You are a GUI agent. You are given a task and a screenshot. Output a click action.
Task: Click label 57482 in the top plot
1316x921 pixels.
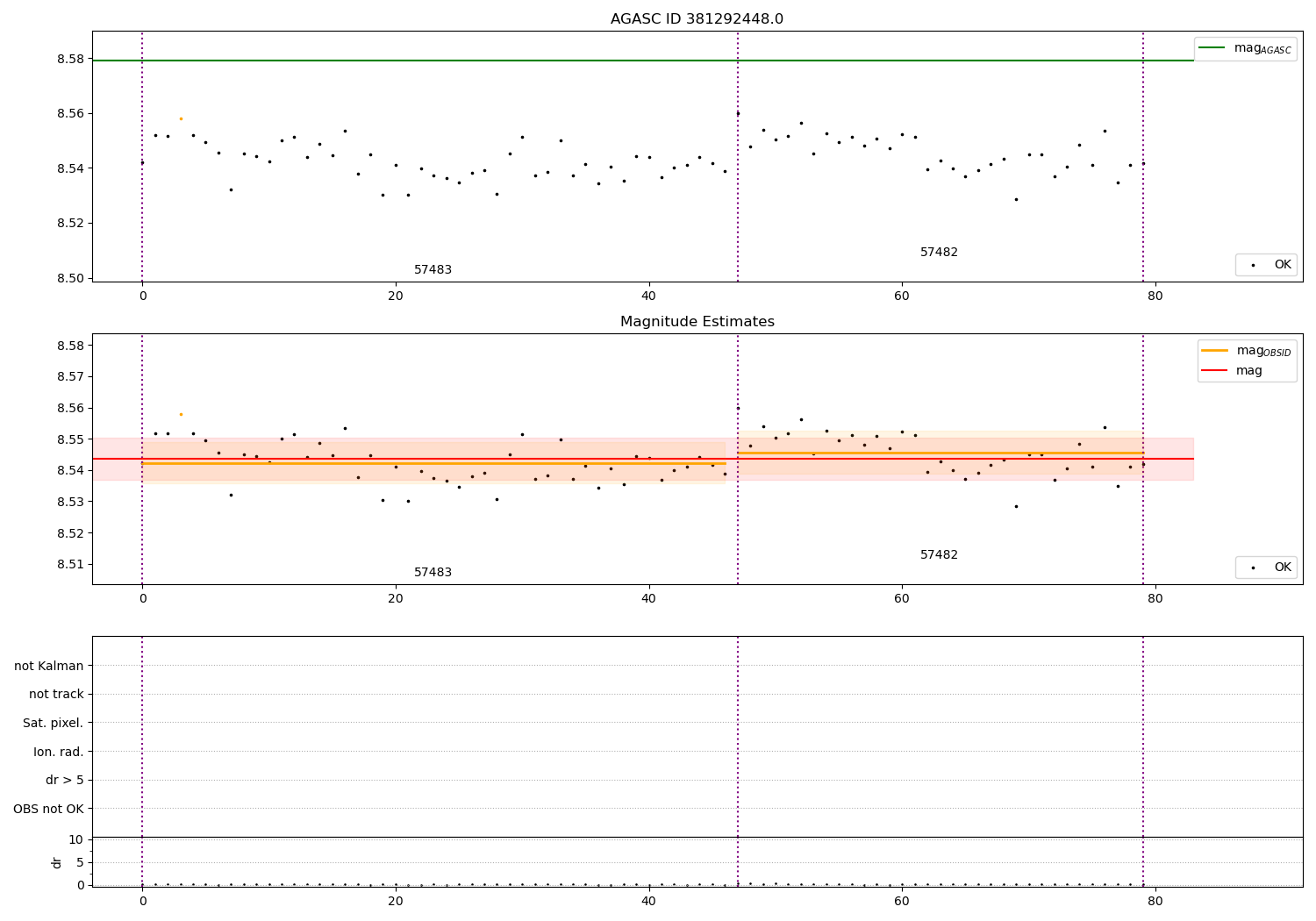click(x=939, y=253)
